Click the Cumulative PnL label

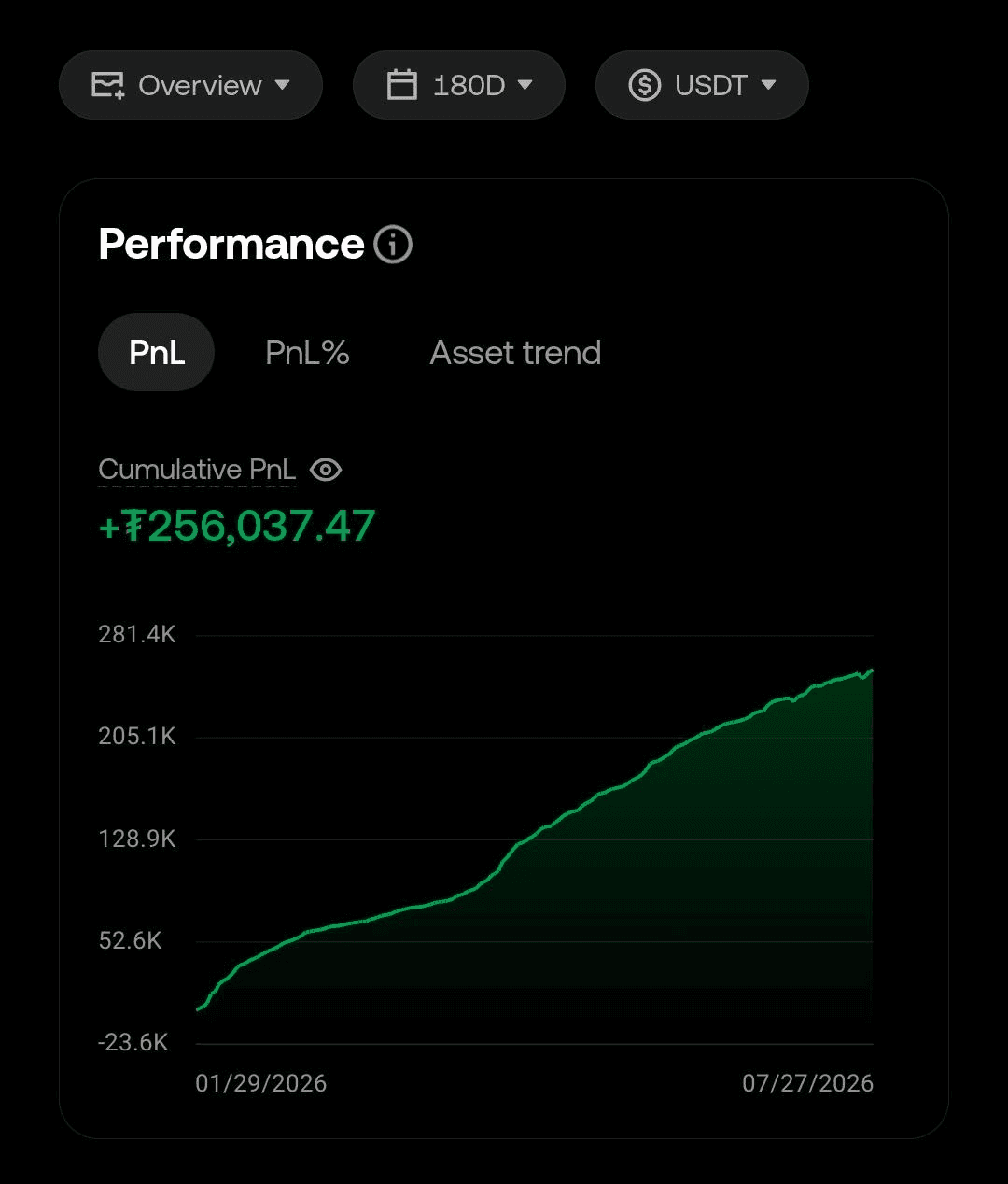[197, 470]
